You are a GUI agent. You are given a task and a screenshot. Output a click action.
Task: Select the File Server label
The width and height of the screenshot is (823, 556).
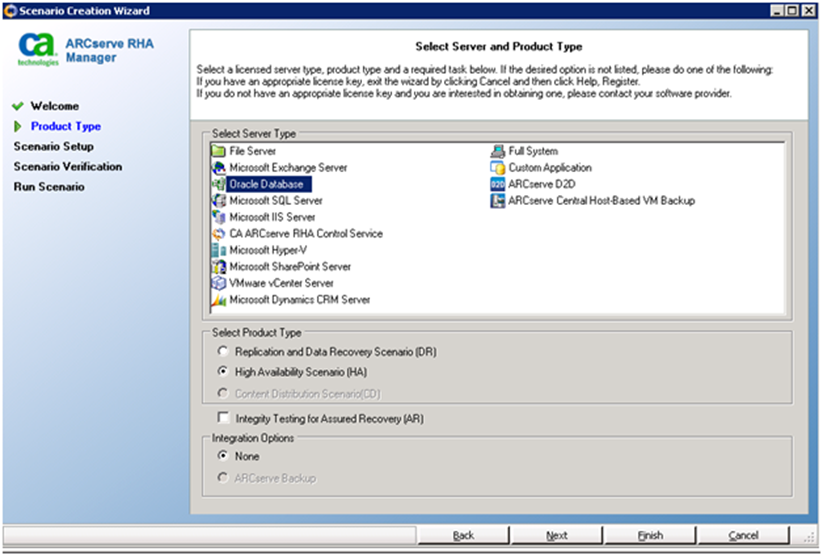pyautogui.click(x=252, y=151)
